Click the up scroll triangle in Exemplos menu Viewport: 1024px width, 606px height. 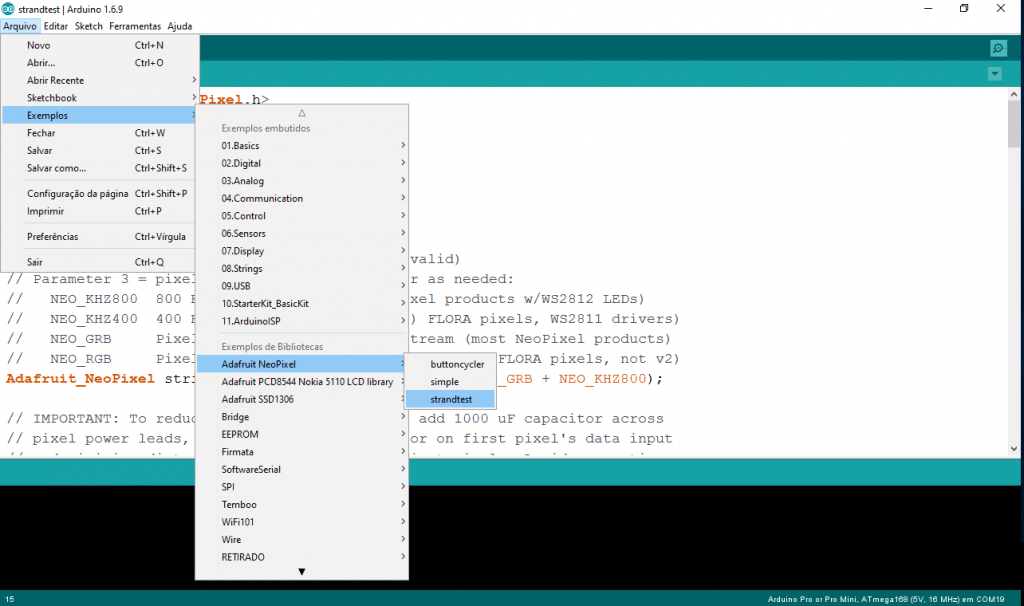tap(302, 113)
